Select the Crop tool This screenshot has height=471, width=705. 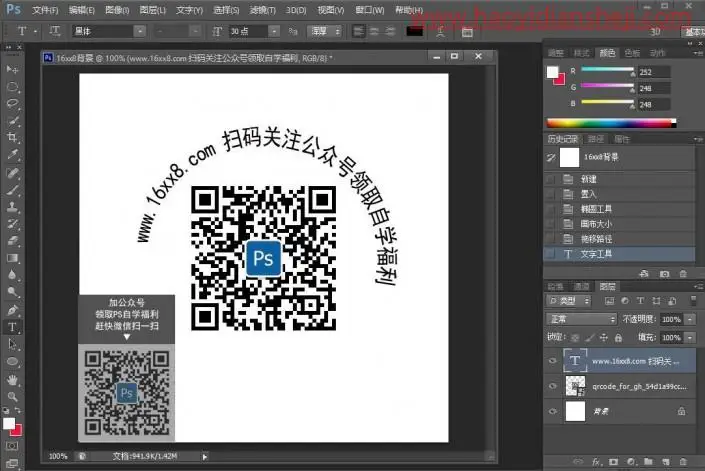pos(12,138)
